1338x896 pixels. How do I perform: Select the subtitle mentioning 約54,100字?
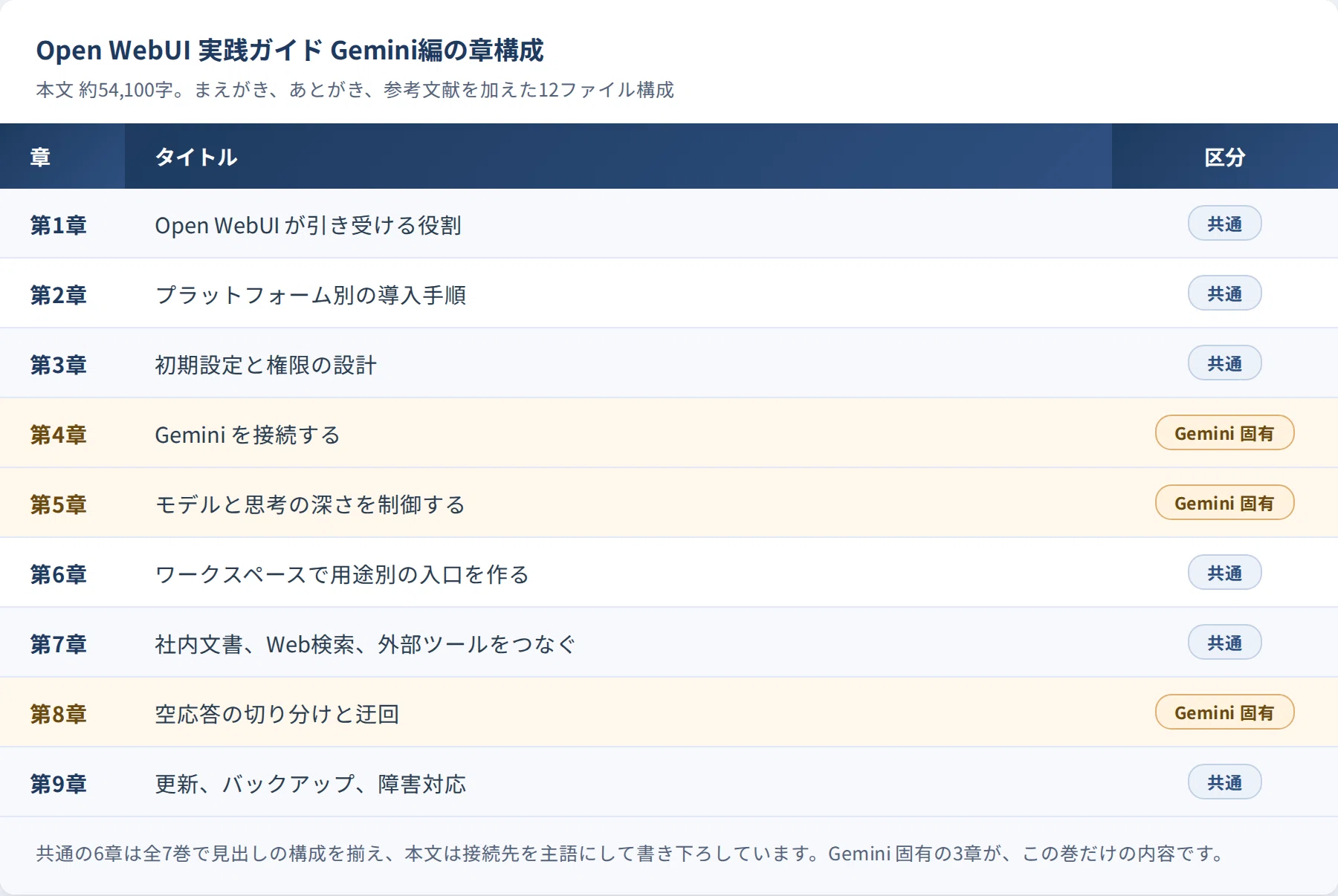click(355, 90)
